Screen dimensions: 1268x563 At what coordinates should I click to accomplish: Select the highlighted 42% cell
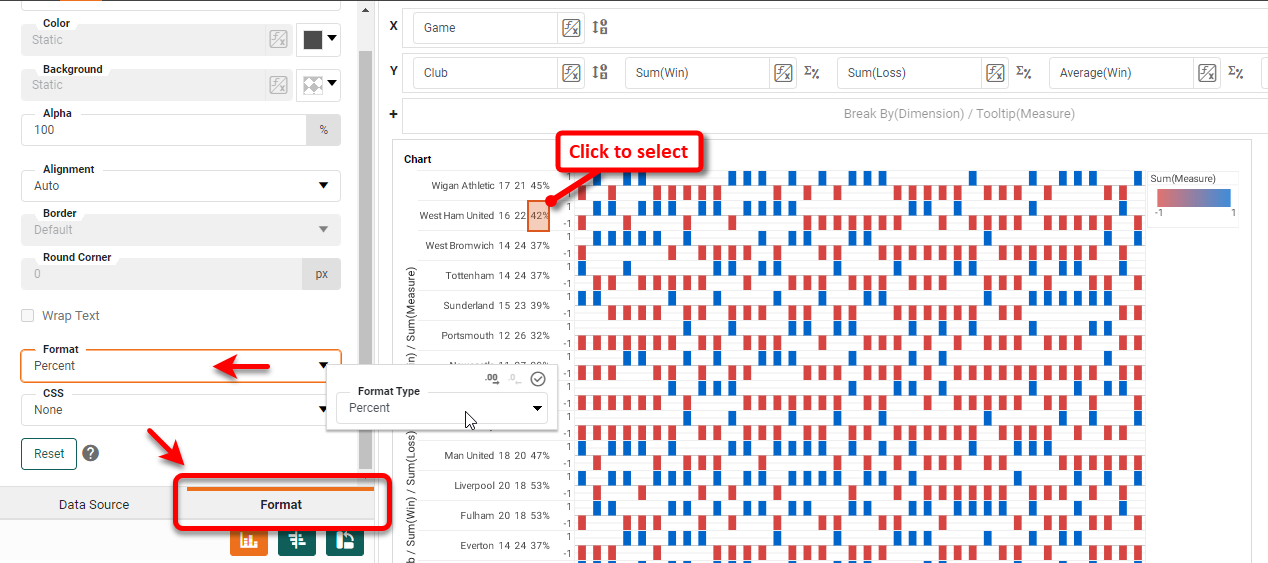coord(539,215)
